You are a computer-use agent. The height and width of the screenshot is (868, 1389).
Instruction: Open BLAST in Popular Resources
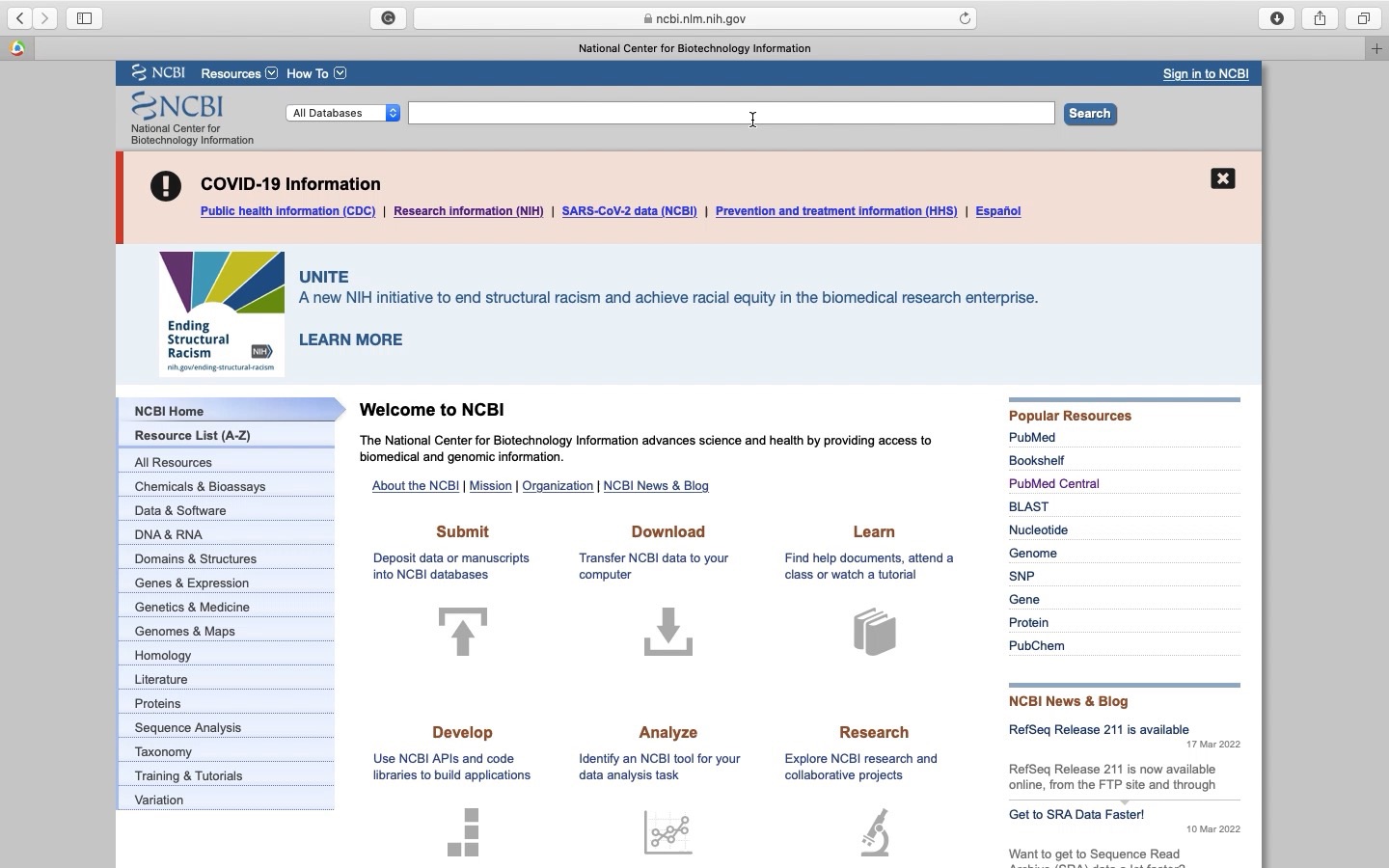[1028, 506]
